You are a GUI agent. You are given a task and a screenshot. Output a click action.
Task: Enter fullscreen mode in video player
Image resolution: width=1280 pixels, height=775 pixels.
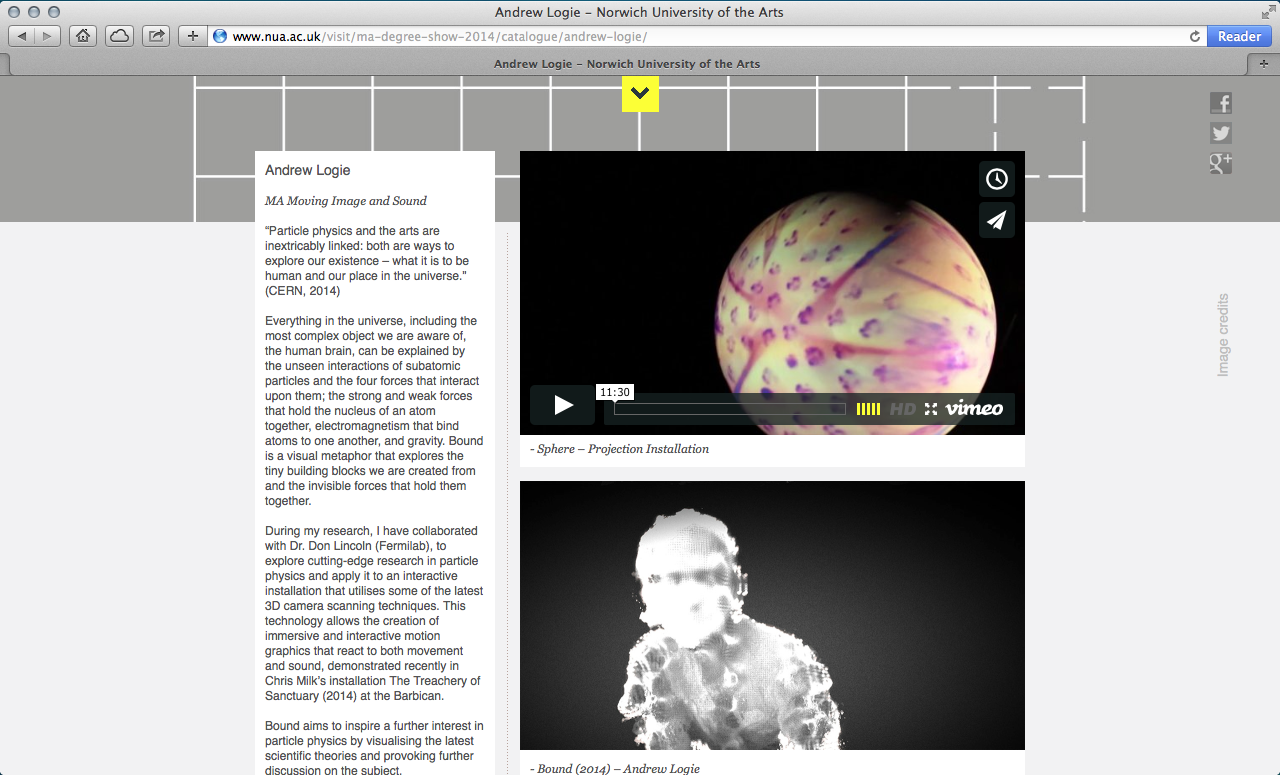coord(931,408)
